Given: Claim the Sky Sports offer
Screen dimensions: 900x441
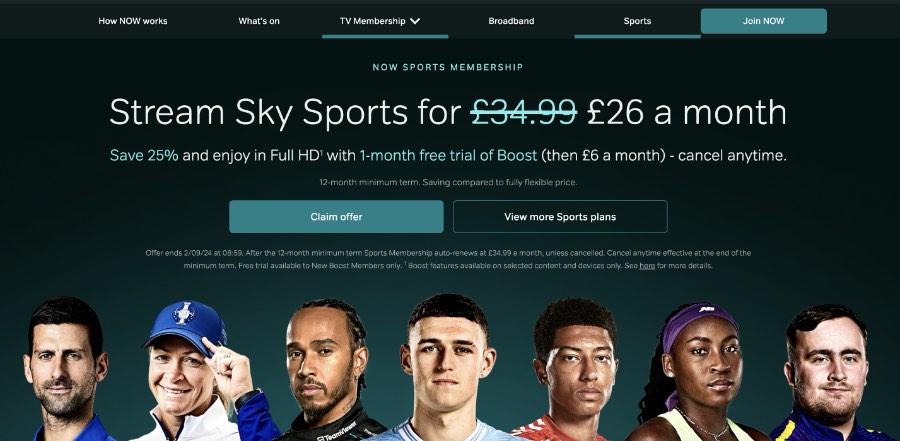Looking at the screenshot, I should pos(336,216).
